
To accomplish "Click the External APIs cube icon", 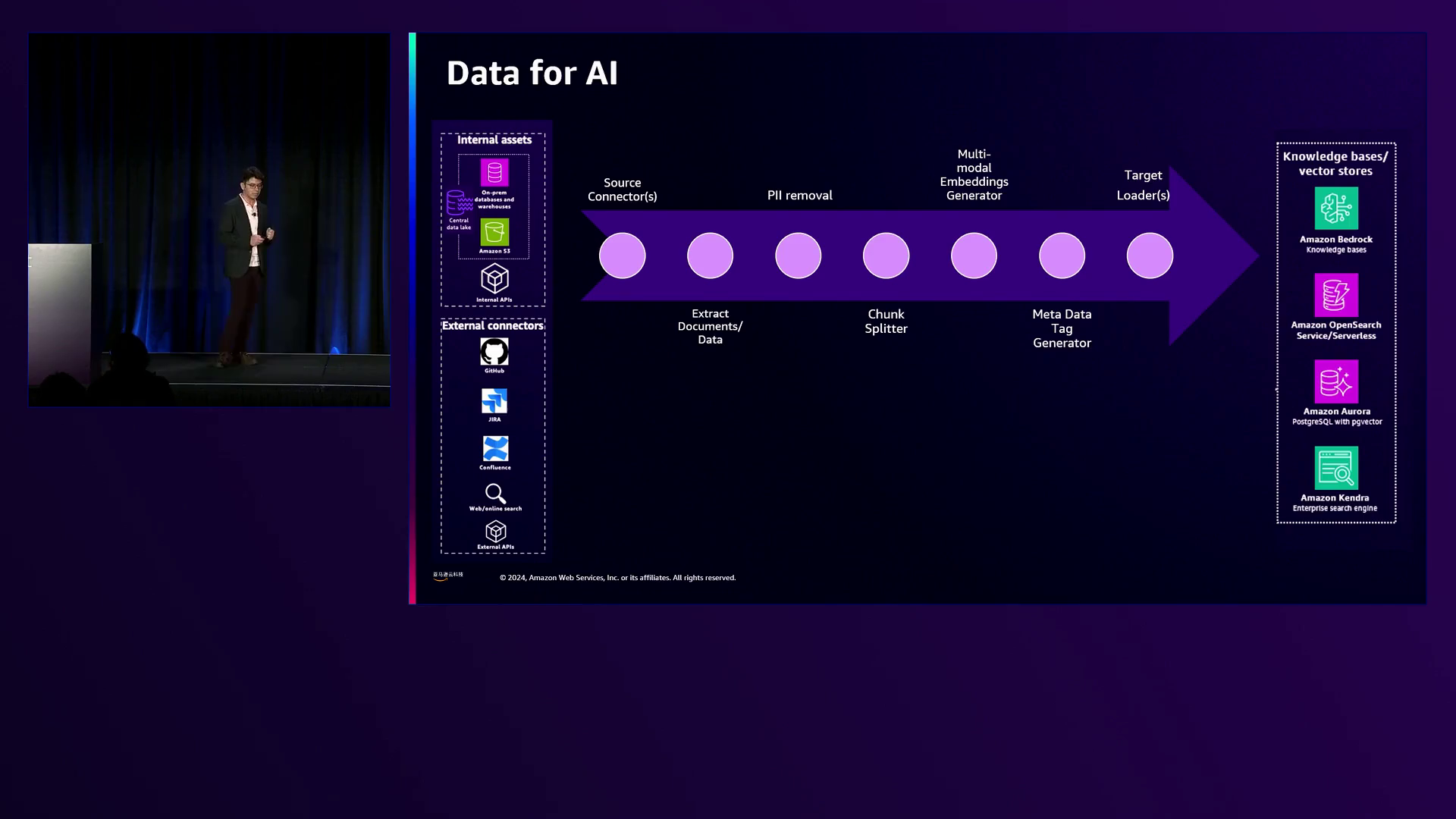I will 495,532.
